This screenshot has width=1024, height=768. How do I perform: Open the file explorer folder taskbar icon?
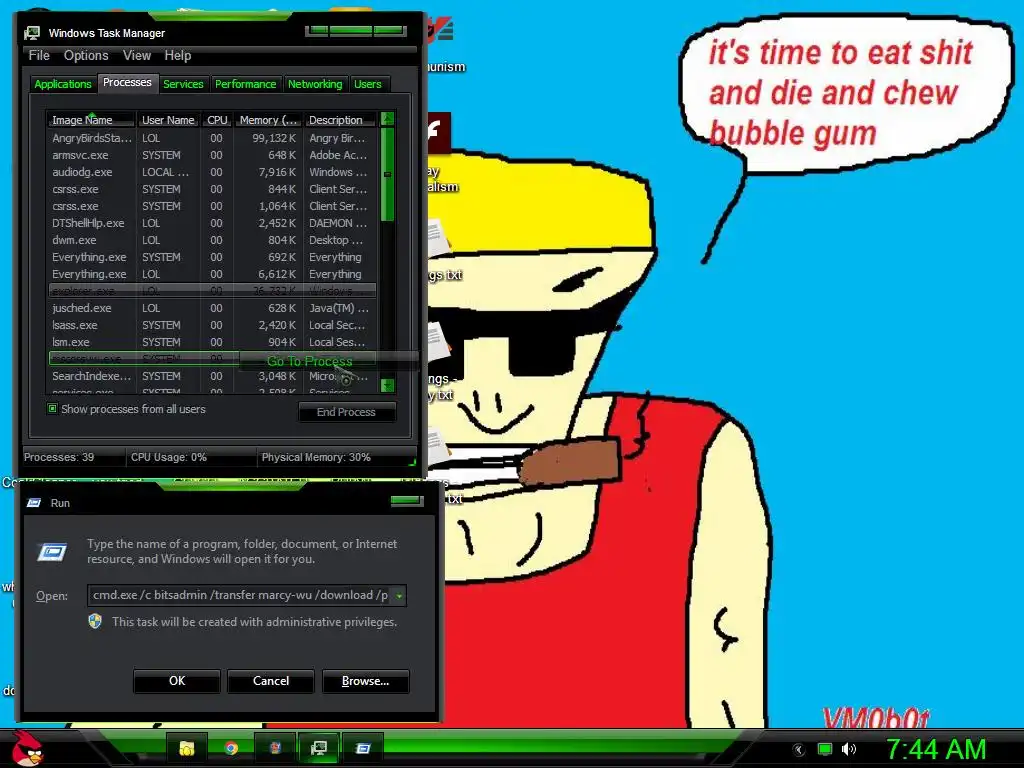[187, 748]
